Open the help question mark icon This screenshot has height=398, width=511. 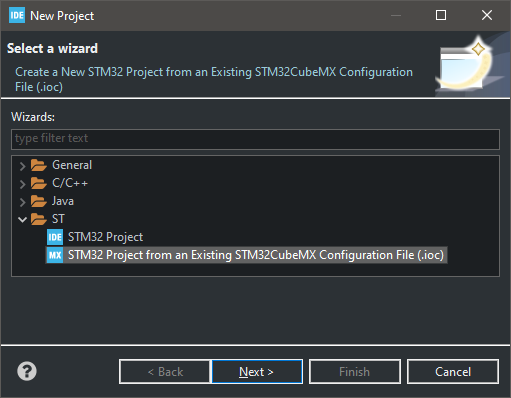(x=27, y=371)
